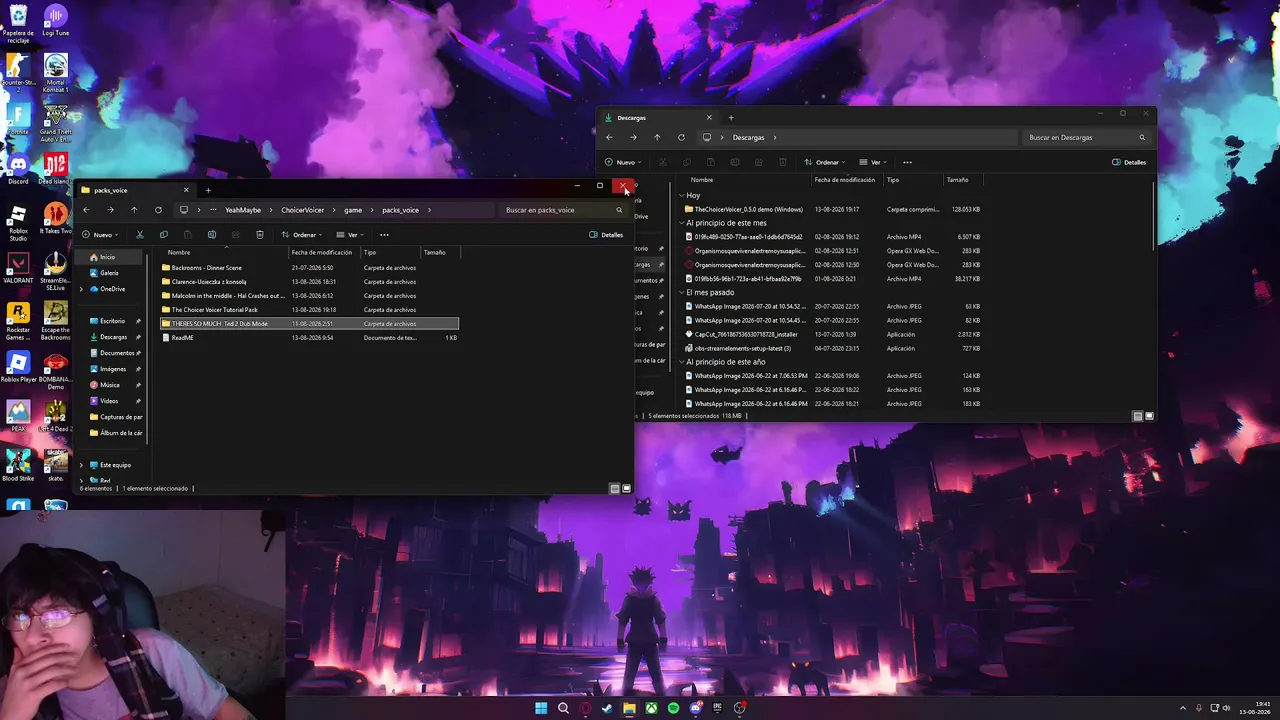Add a new tab in Descargas window
Image resolution: width=1280 pixels, height=720 pixels.
click(731, 118)
